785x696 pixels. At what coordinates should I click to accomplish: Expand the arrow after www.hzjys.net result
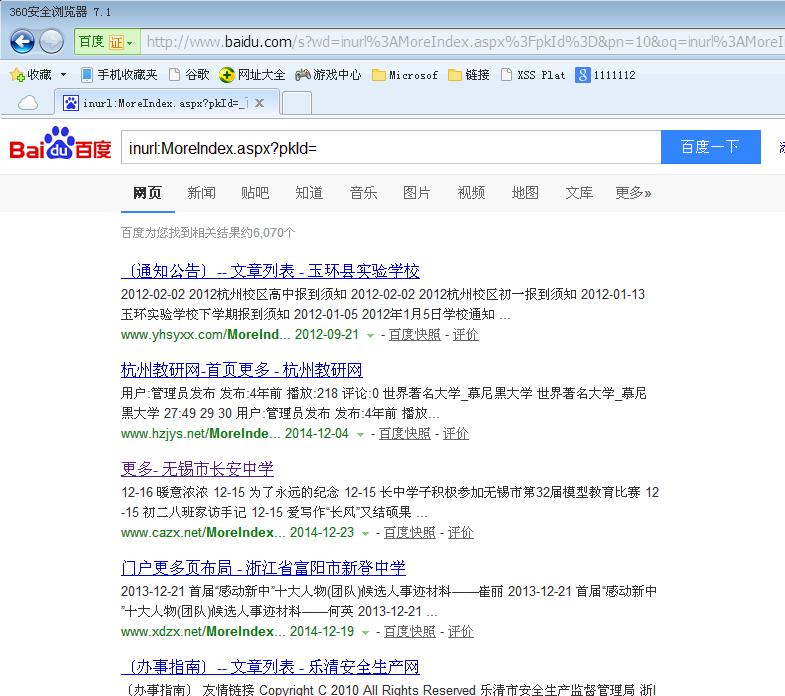click(360, 435)
